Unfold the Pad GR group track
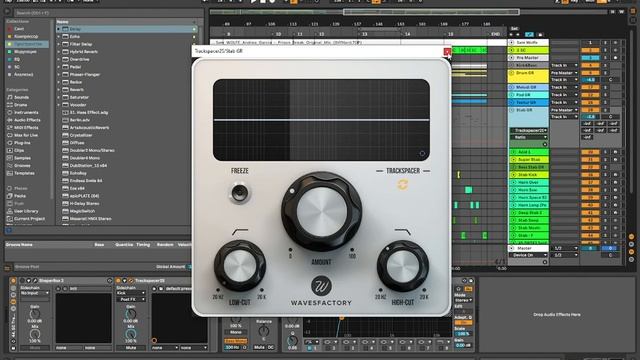 point(512,95)
